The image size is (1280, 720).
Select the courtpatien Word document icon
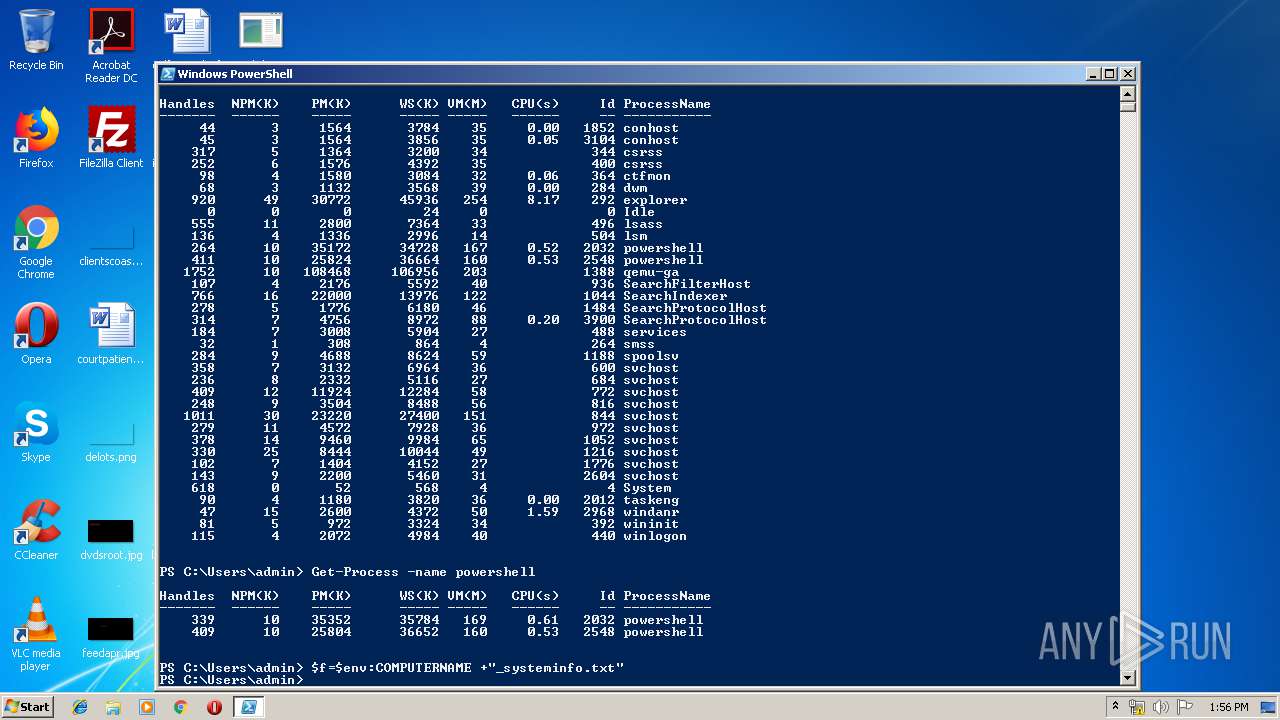[x=111, y=334]
